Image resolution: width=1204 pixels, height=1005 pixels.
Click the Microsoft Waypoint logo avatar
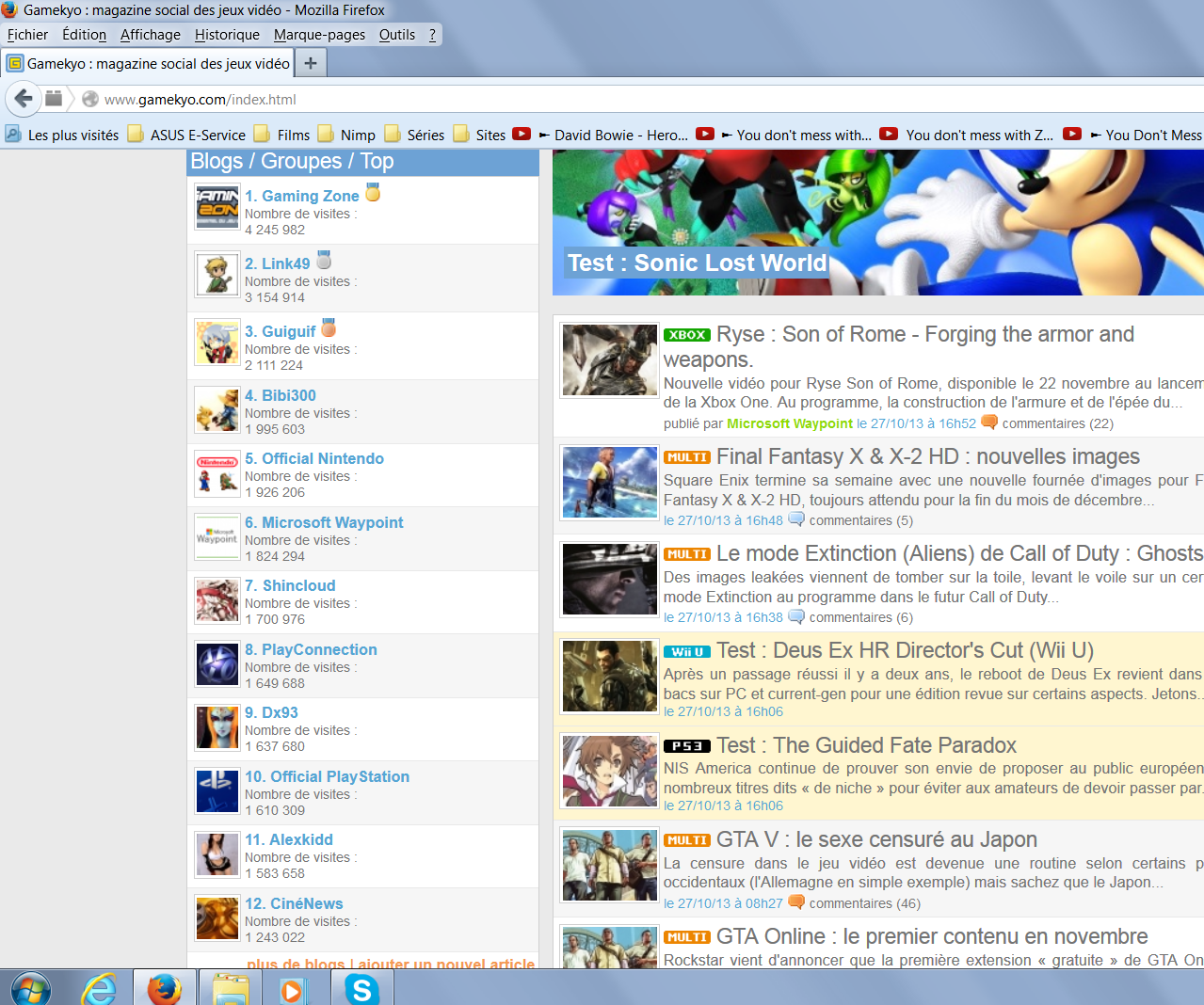tap(217, 537)
